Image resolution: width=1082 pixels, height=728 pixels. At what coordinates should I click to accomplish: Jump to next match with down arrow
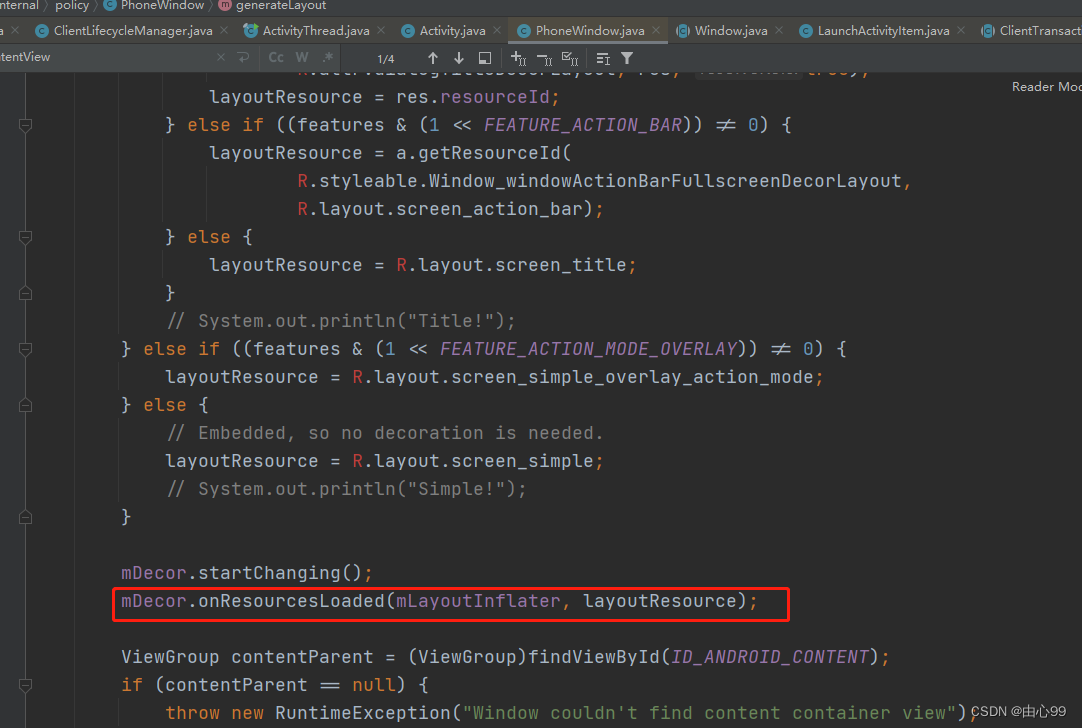click(x=458, y=57)
